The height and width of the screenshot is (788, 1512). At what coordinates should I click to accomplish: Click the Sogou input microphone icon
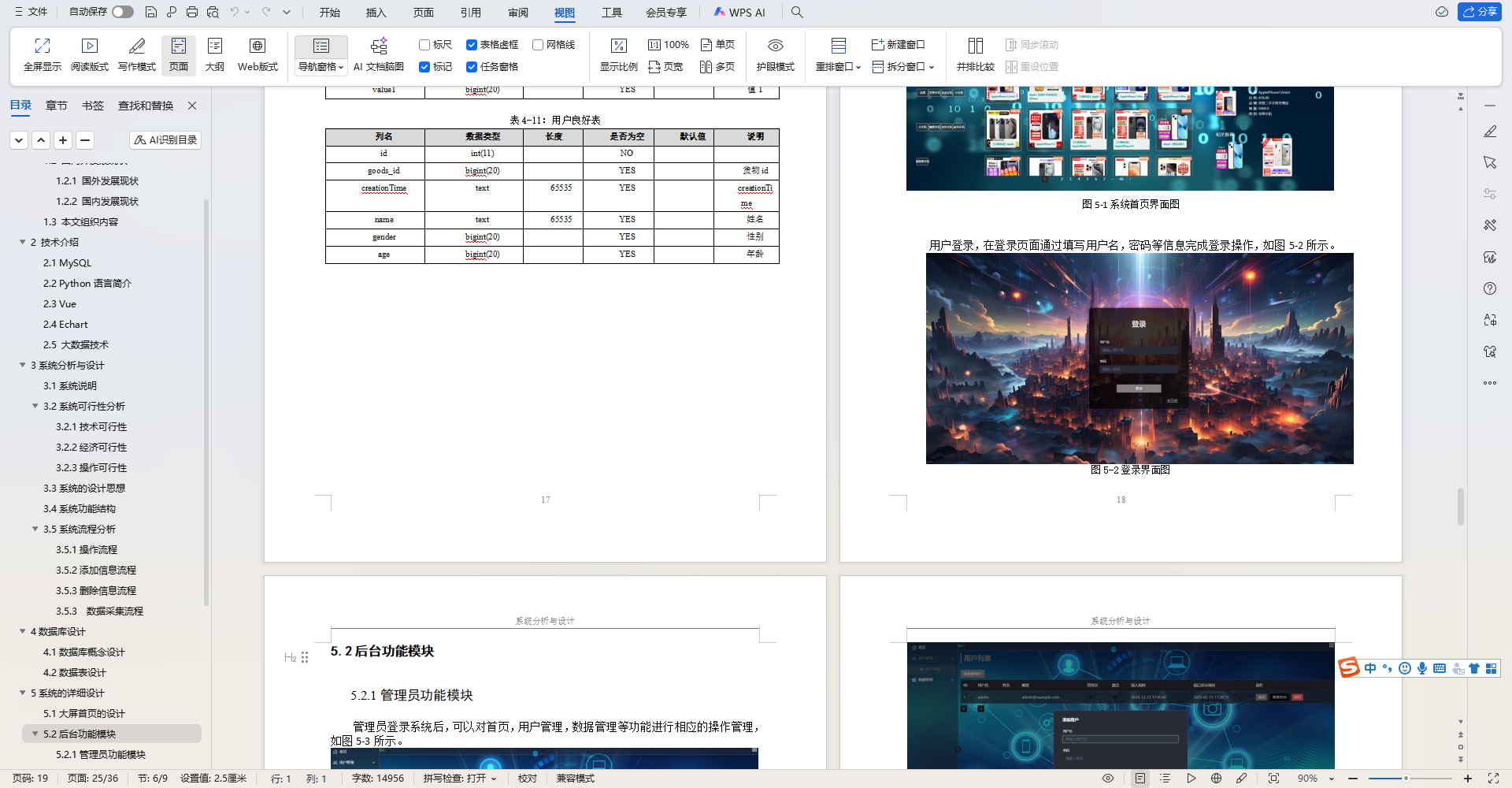[x=1421, y=668]
